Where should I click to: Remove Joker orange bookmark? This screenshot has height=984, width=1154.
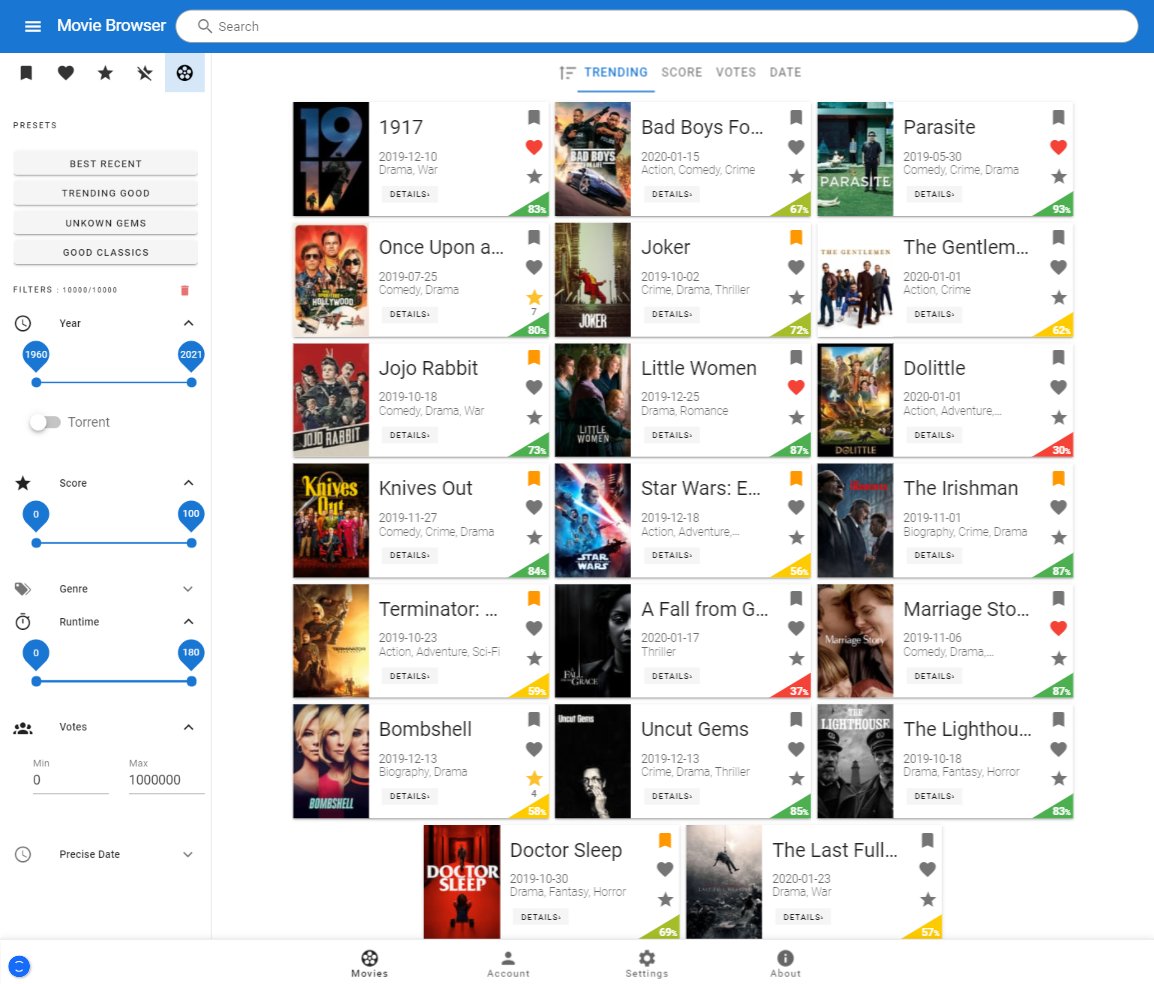(x=796, y=237)
